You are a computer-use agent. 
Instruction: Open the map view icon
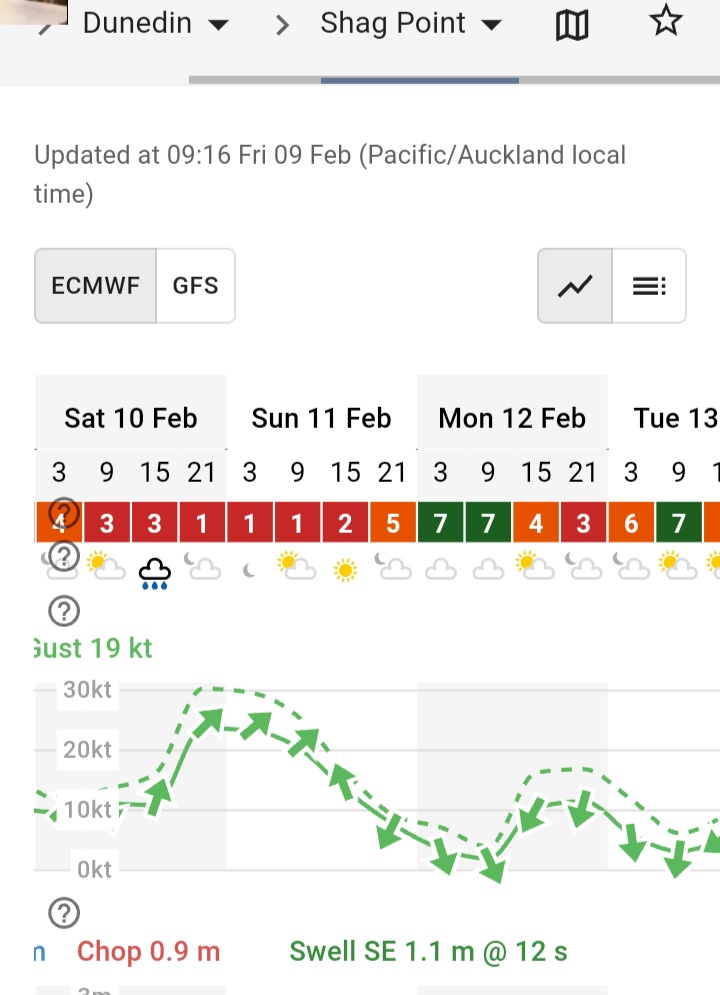click(x=572, y=25)
